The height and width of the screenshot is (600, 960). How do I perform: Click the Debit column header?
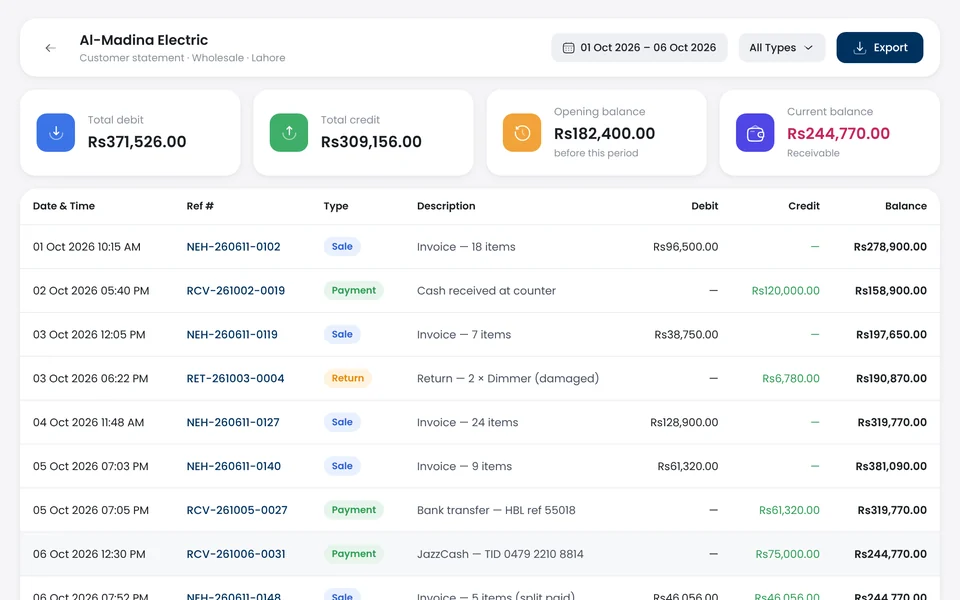(x=705, y=206)
